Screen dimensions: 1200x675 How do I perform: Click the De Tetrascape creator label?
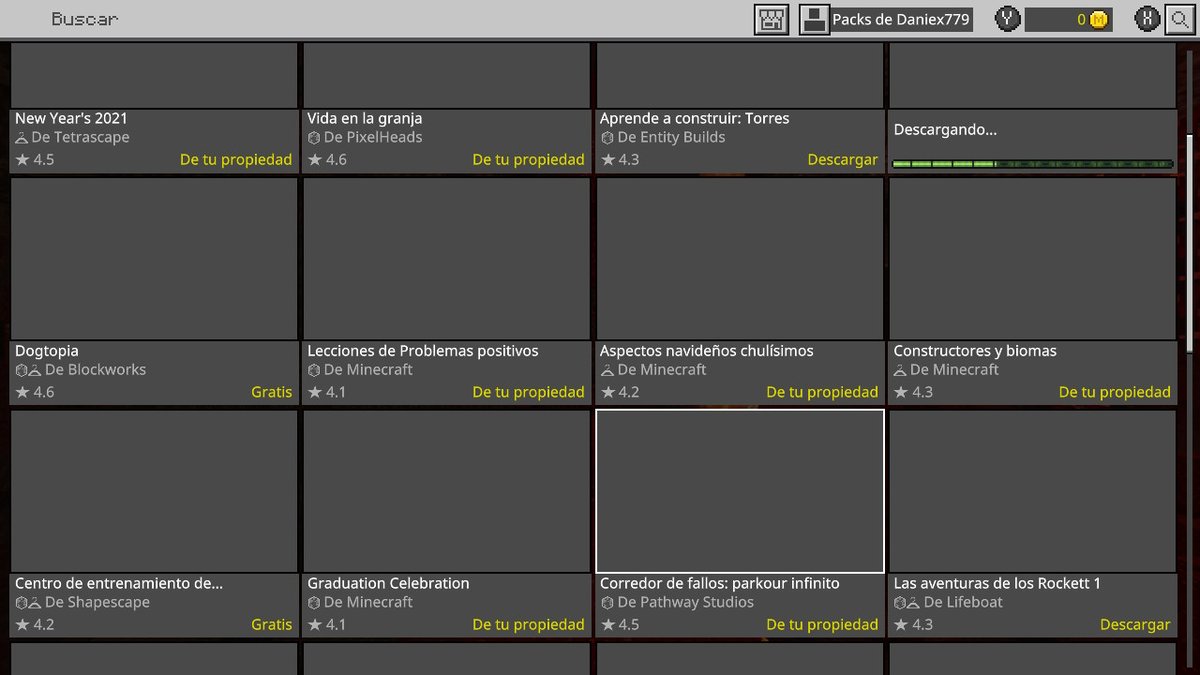tap(81, 137)
